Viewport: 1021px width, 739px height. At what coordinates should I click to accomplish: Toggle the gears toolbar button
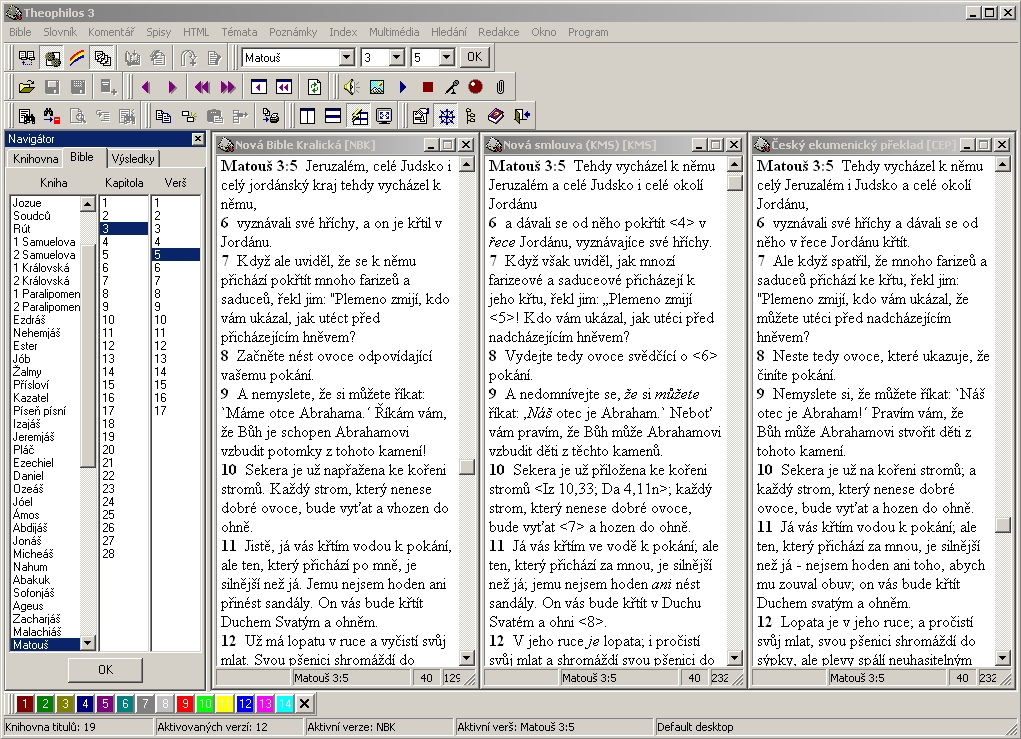(52, 58)
